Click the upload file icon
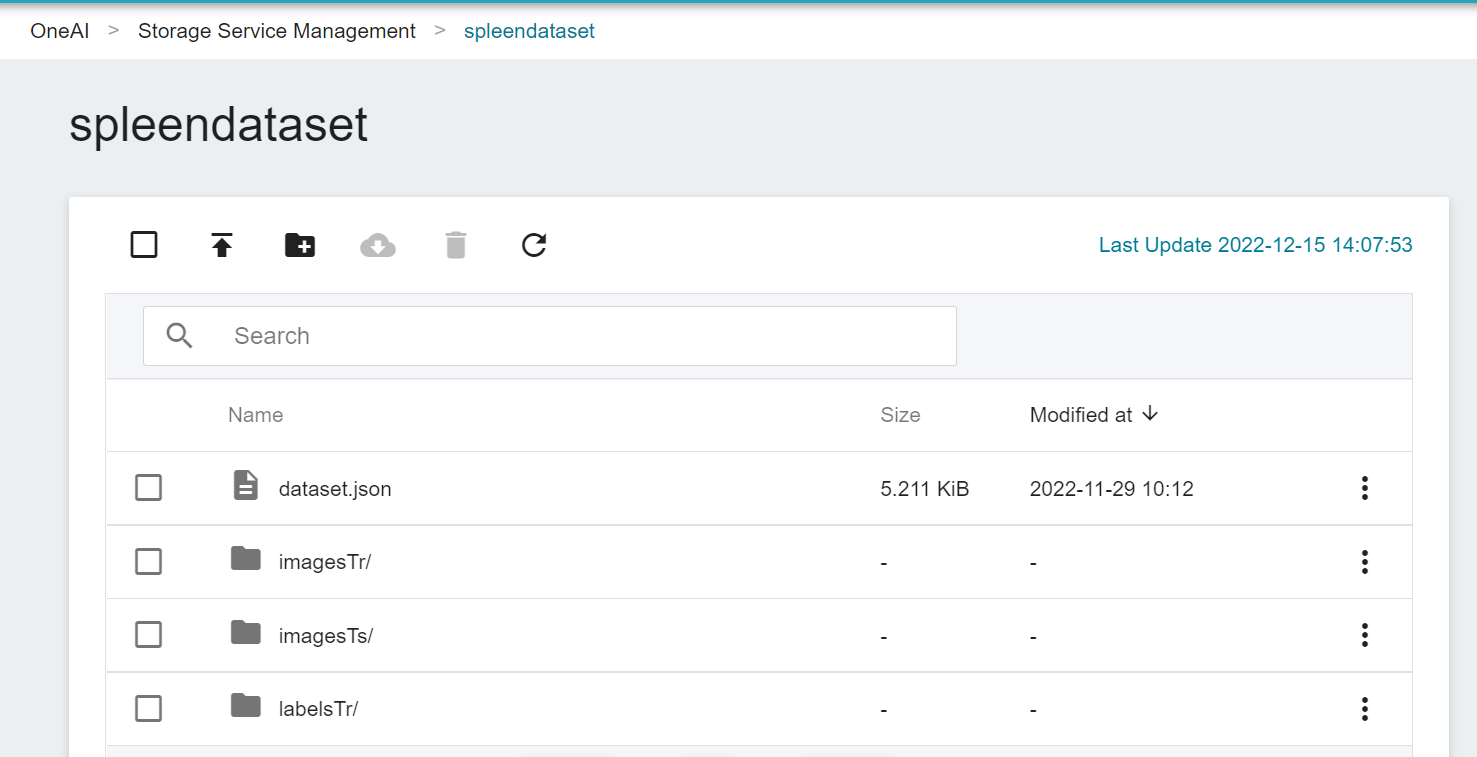The height and width of the screenshot is (757, 1477). pos(222,245)
